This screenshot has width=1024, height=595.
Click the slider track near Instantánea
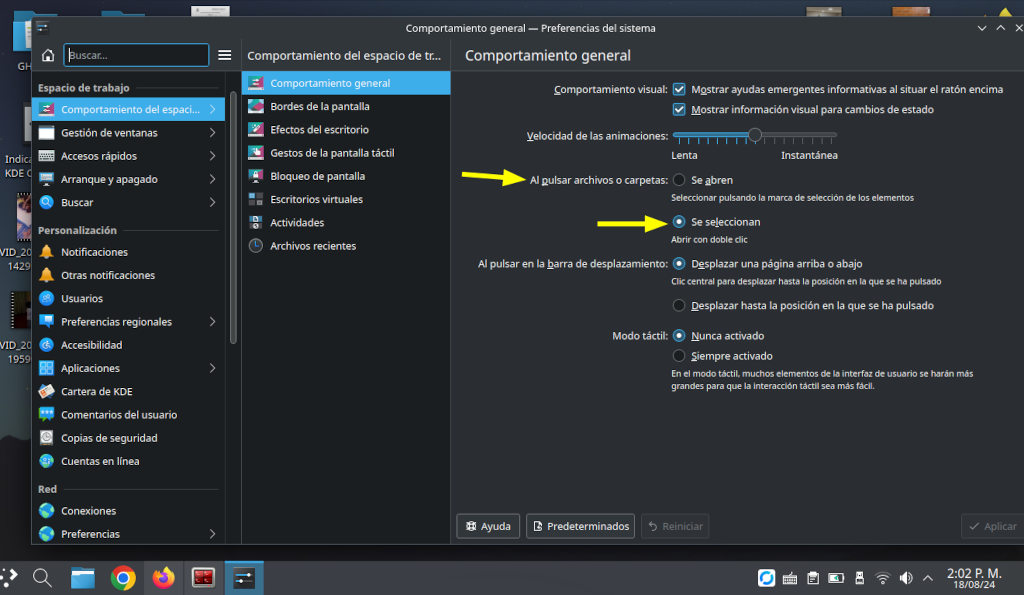coord(829,135)
